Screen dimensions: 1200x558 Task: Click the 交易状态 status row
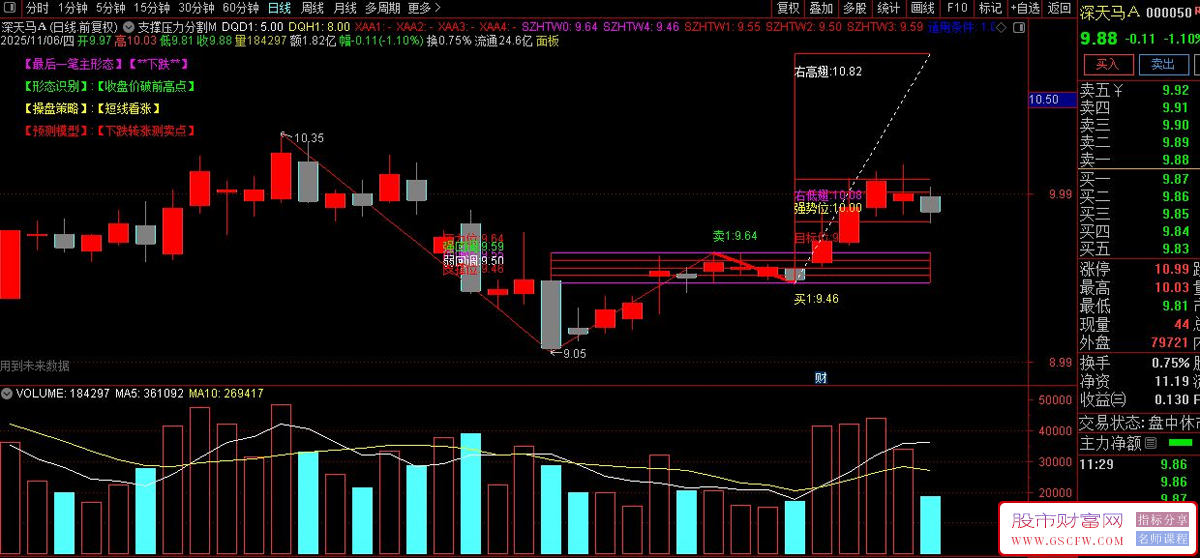(x=1138, y=424)
